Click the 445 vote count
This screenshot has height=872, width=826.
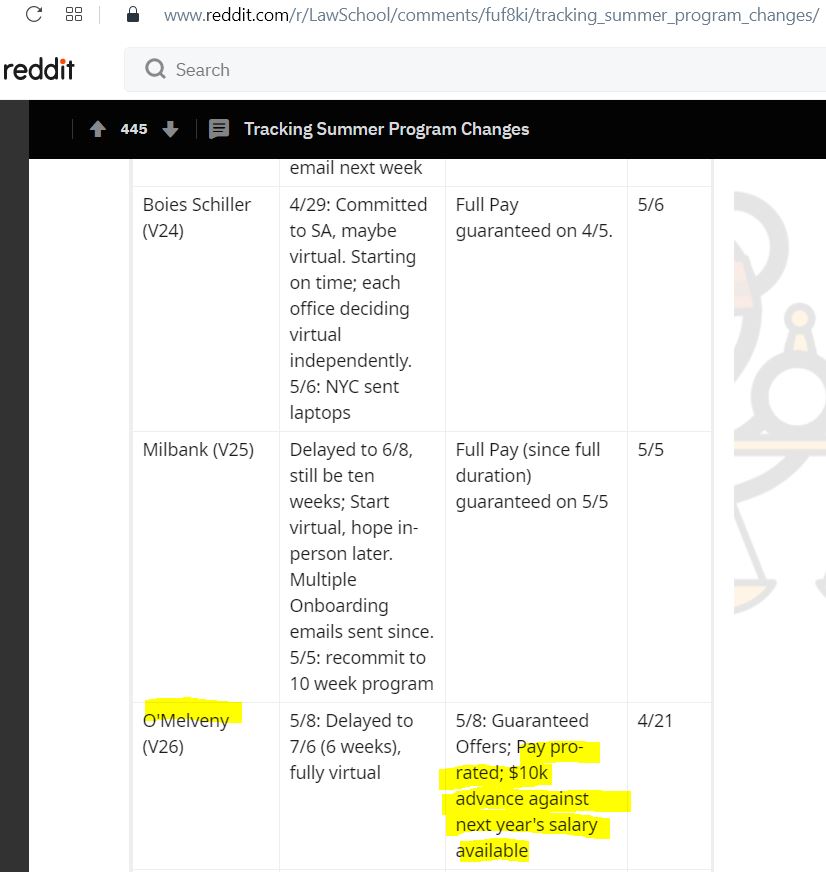pyautogui.click(x=134, y=129)
